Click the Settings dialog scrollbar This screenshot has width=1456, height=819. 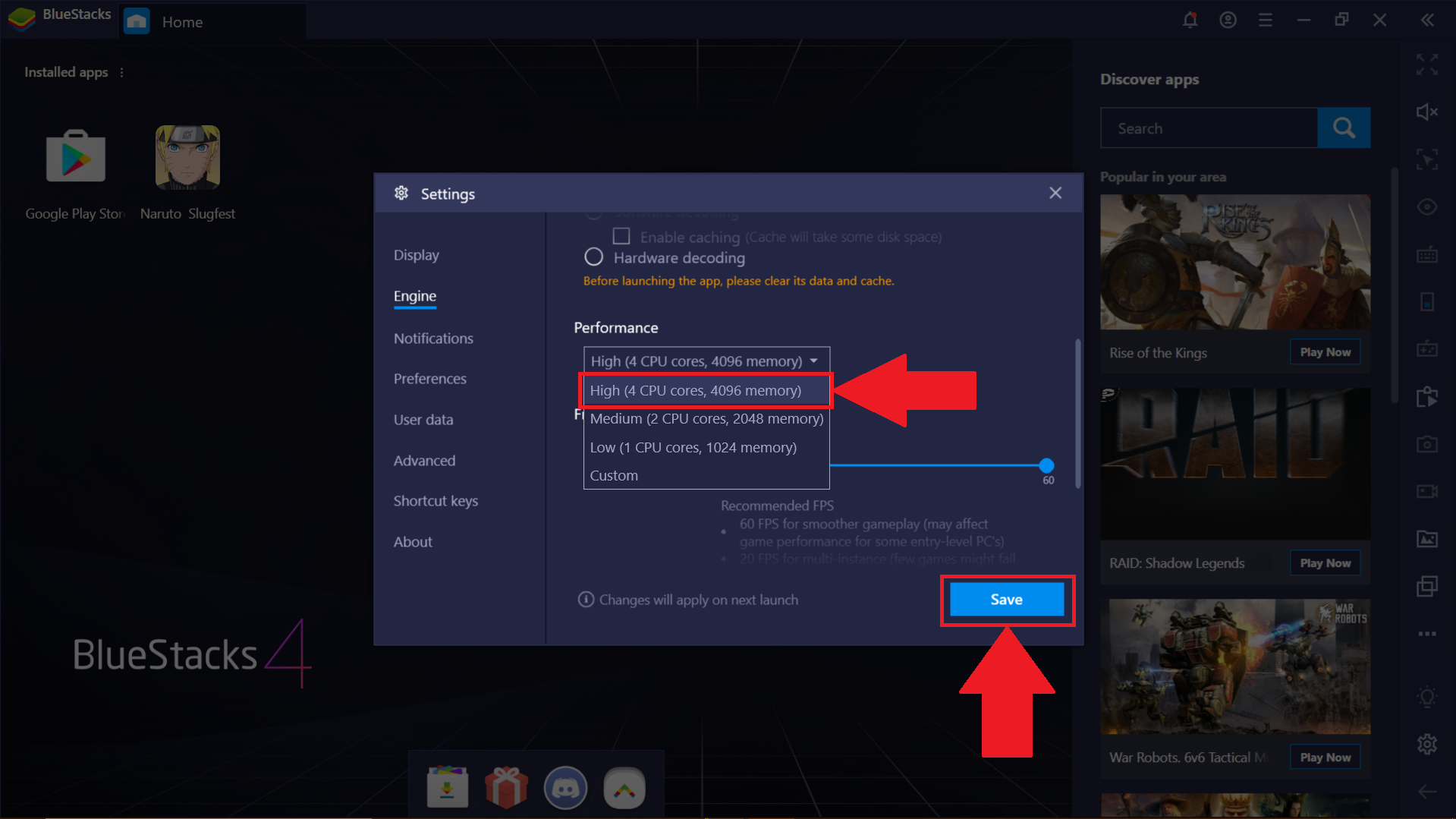(x=1078, y=414)
